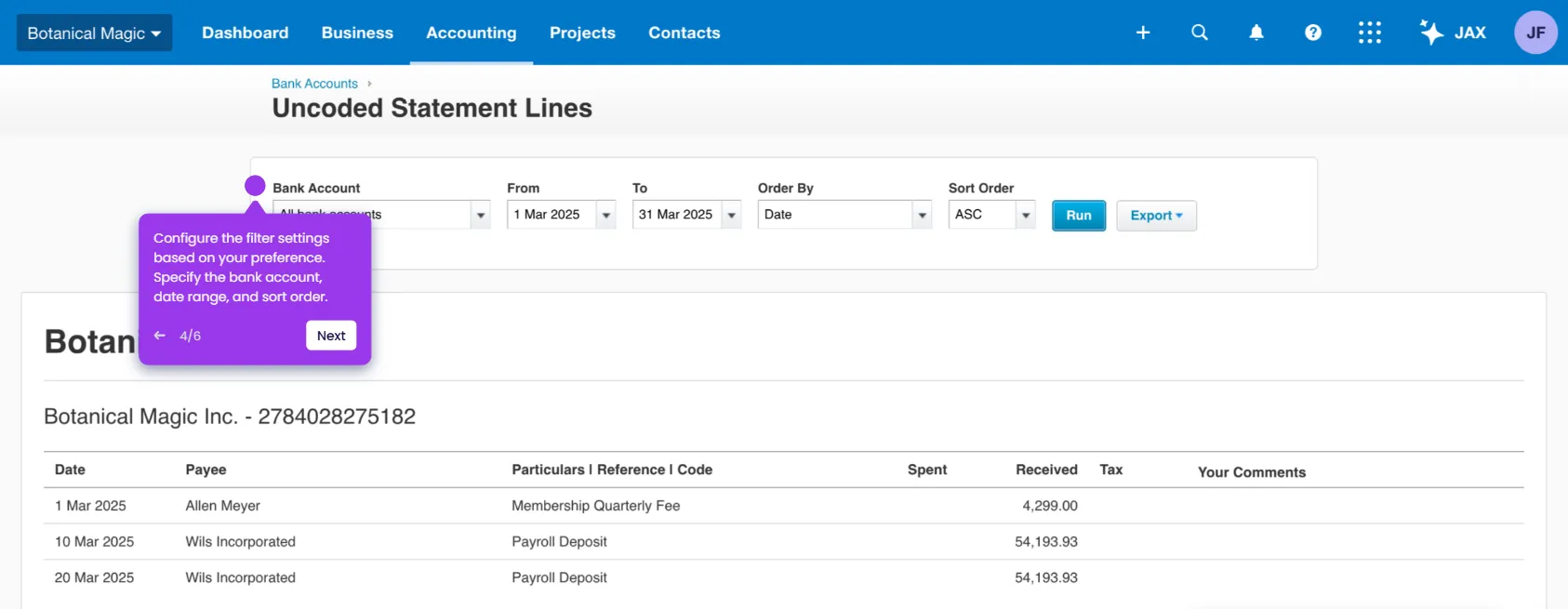Click Next in the tour tooltip

pos(331,336)
